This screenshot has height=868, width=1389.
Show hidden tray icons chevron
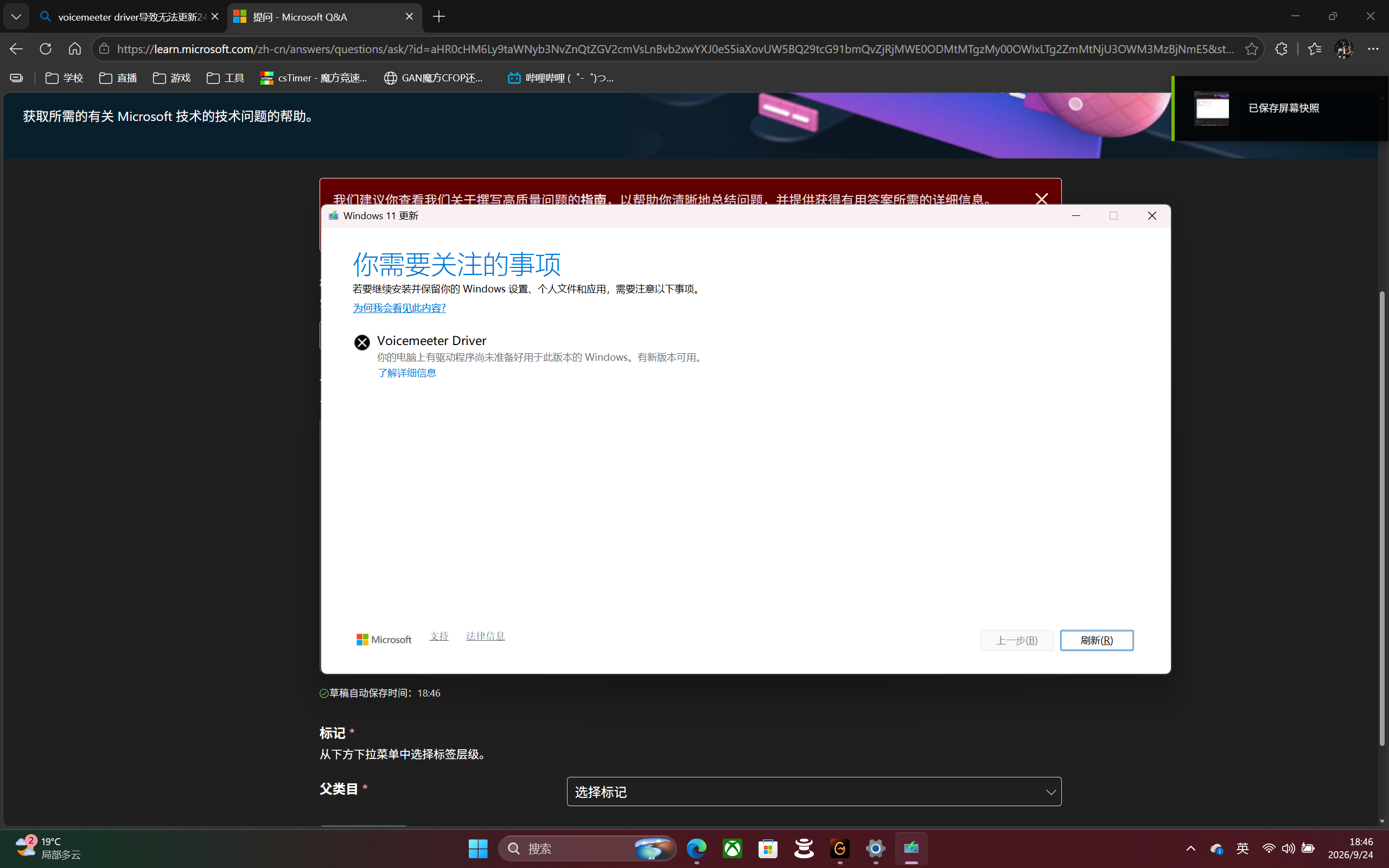pyautogui.click(x=1191, y=848)
